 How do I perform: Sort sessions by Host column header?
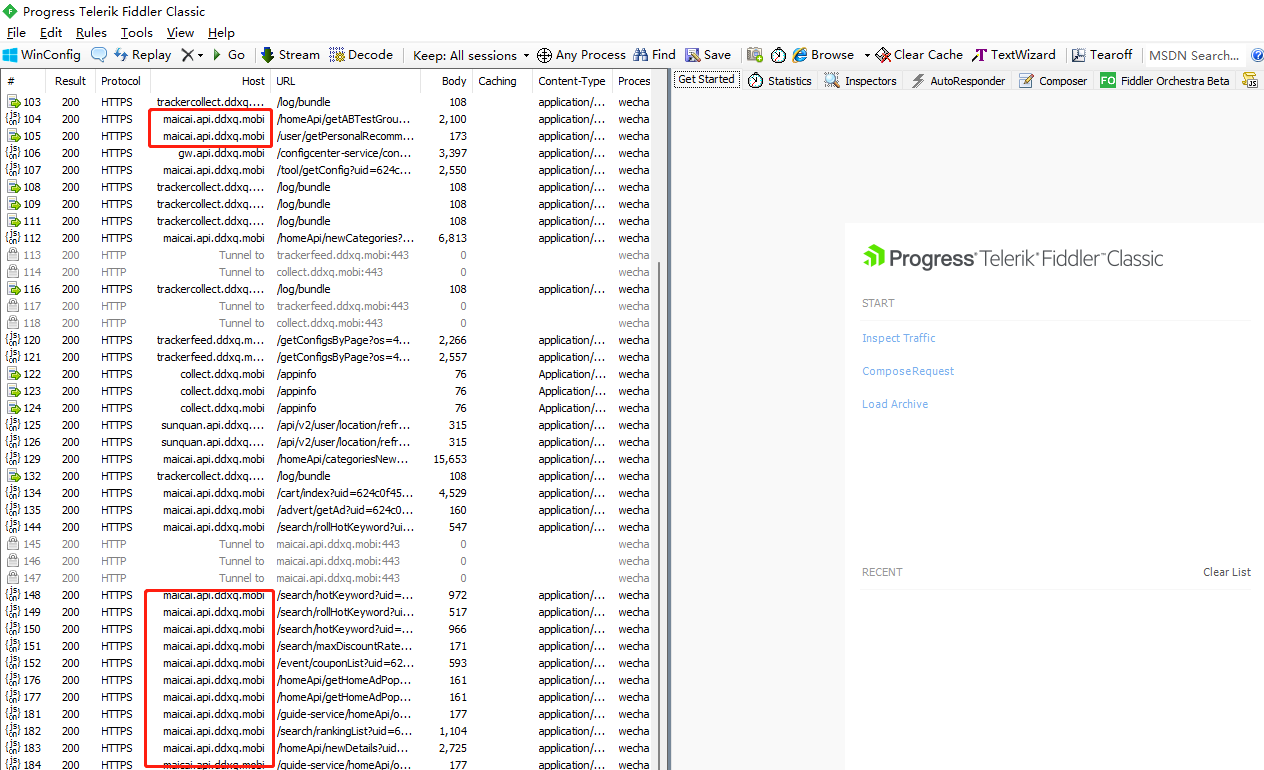click(x=210, y=81)
